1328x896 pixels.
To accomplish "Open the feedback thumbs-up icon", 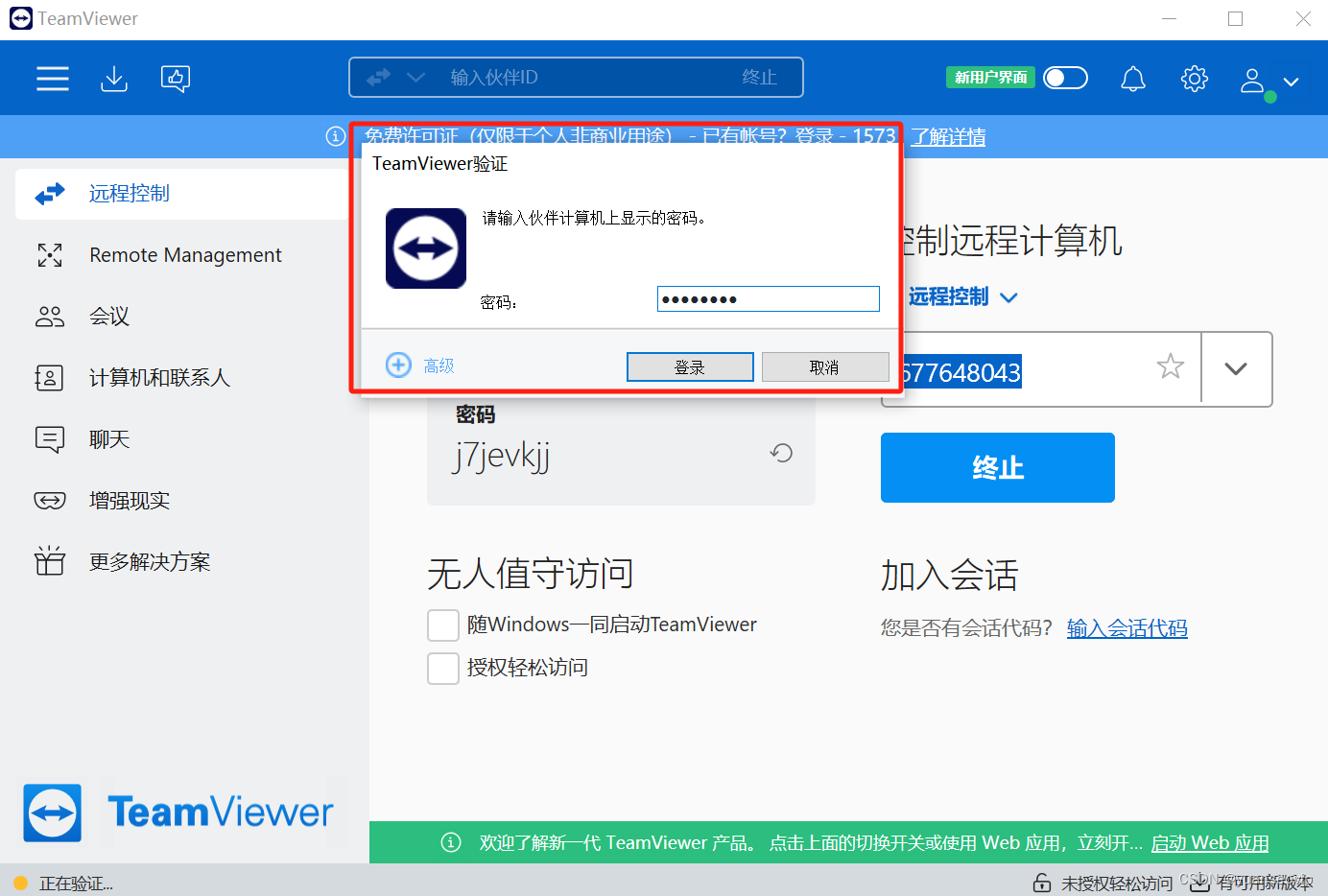I will [176, 78].
